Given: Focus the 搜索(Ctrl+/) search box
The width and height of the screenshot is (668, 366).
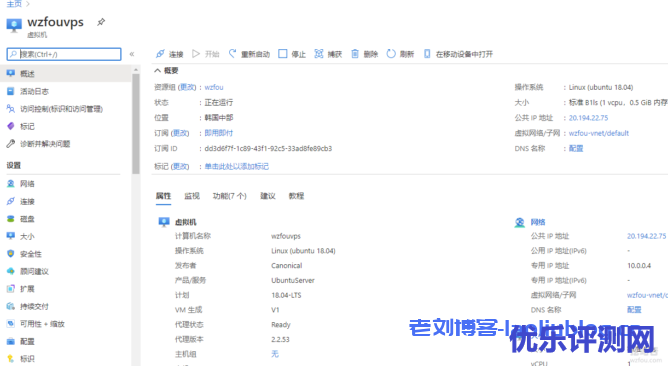Looking at the screenshot, I should [64, 54].
